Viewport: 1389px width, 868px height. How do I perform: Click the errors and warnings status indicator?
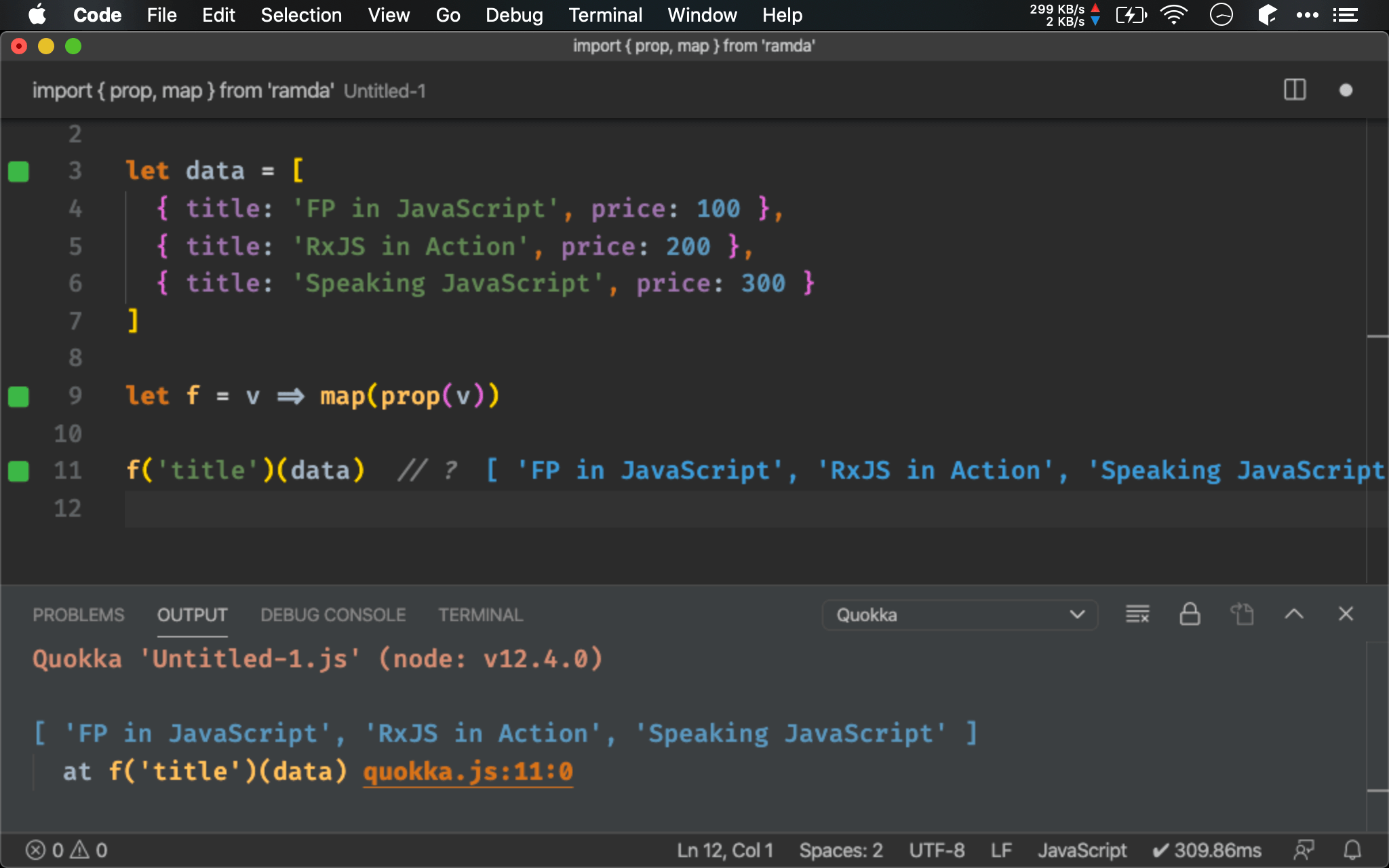(x=66, y=850)
